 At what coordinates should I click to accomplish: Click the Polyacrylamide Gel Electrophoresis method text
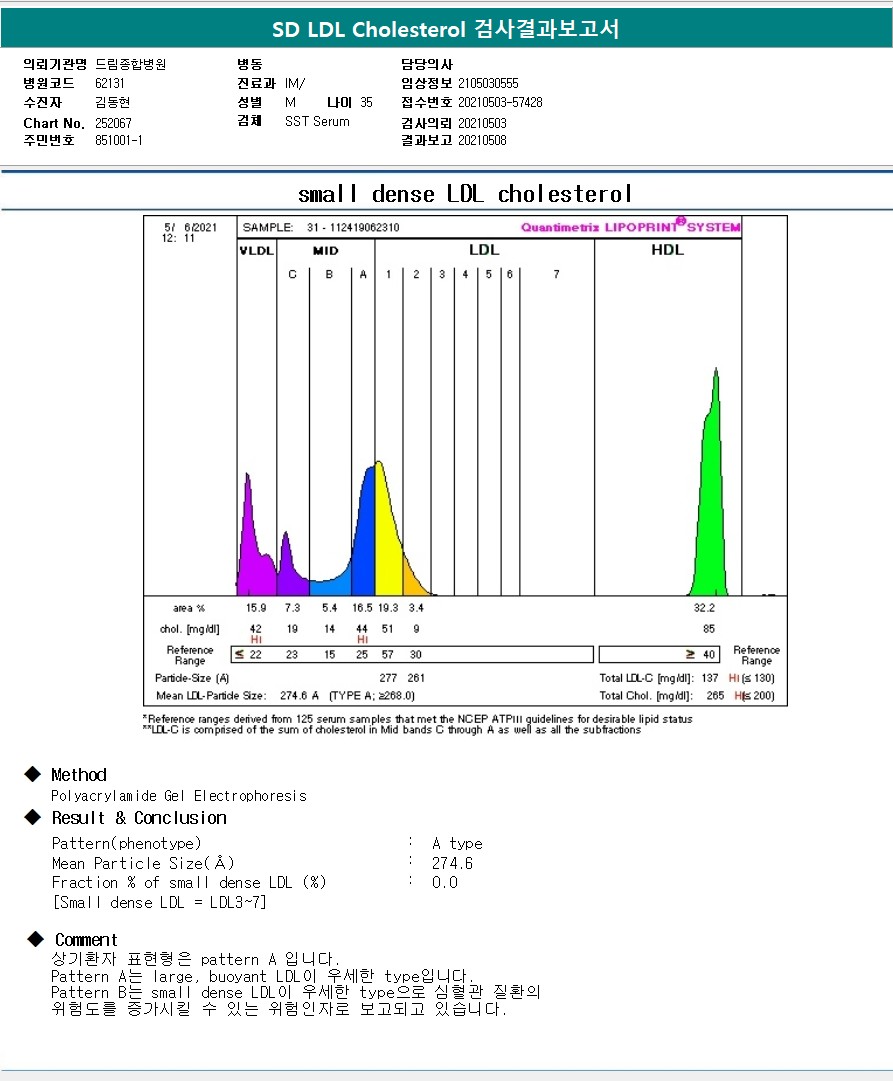(x=179, y=796)
